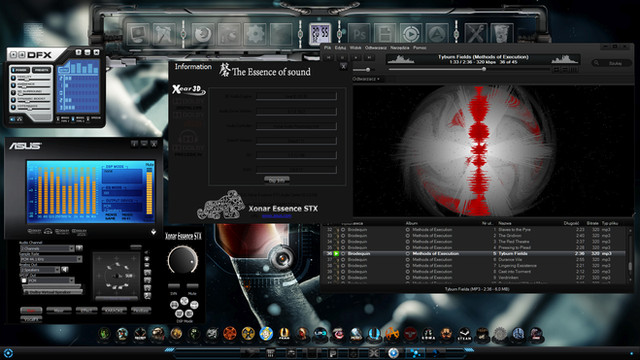Open the Odtwarzacz menu in menu bar
The image size is (640, 360).
(x=376, y=48)
